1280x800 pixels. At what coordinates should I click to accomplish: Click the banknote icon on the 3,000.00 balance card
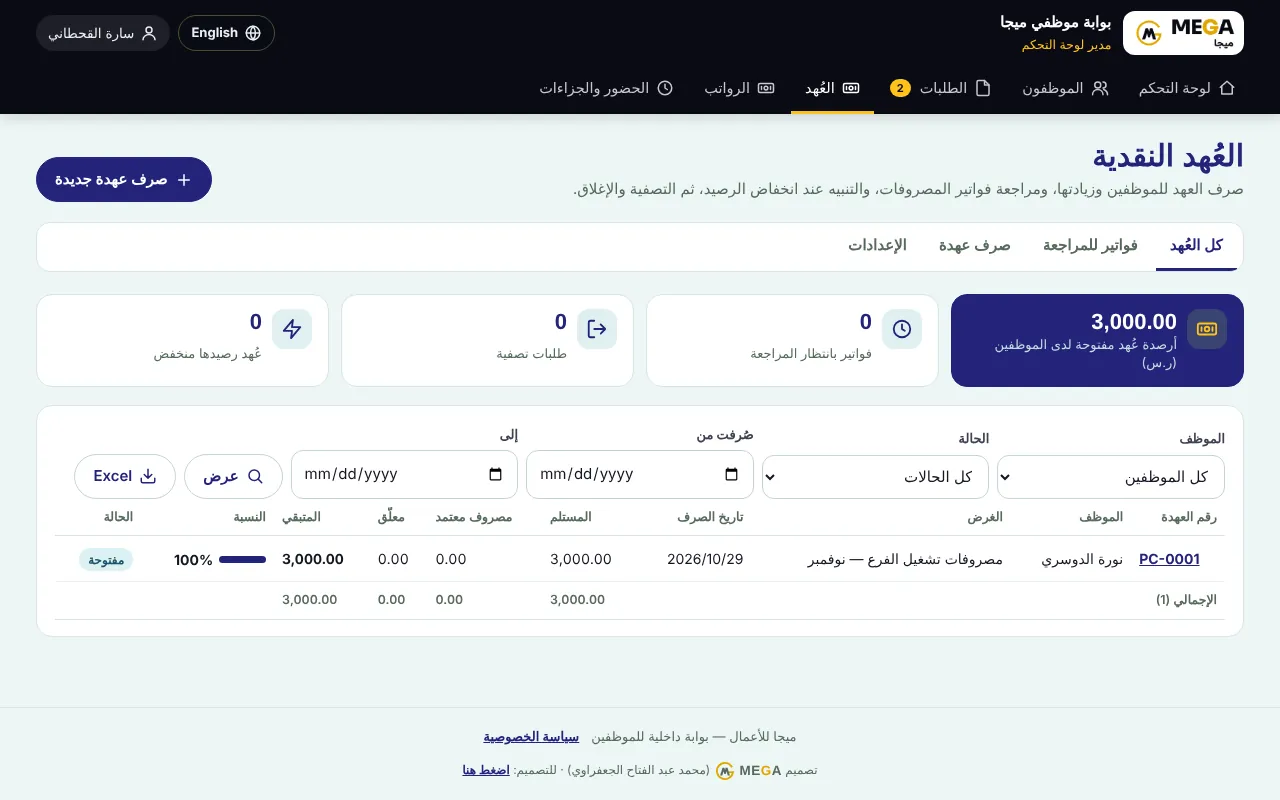(x=1207, y=329)
